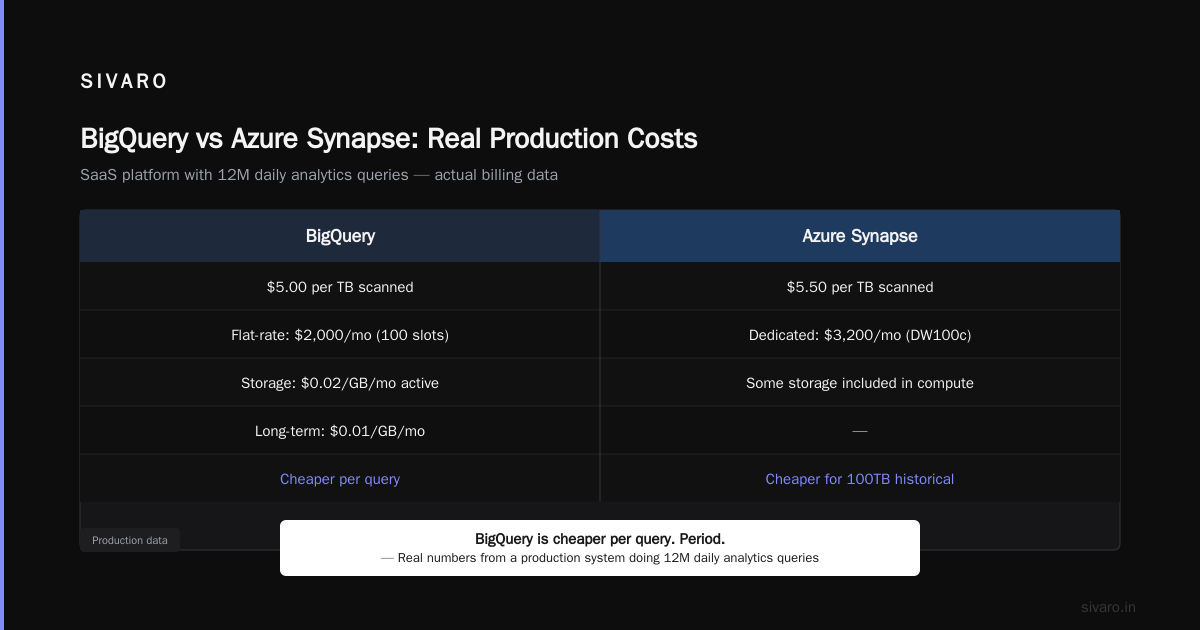The image size is (1200, 630).
Task: Click the SIVARO logo text
Action: (x=124, y=82)
